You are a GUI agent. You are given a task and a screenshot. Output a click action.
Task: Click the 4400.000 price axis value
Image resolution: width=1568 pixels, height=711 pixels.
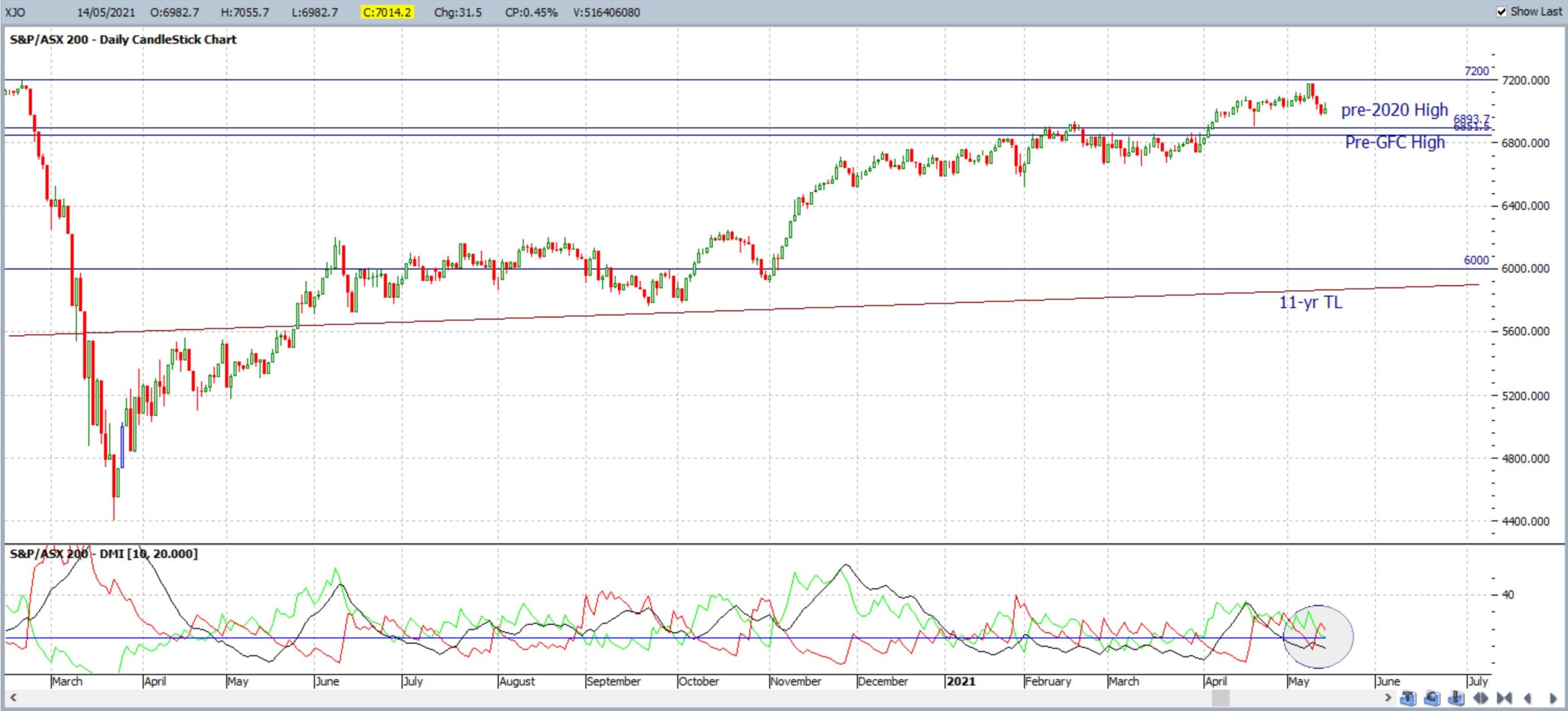[1525, 521]
